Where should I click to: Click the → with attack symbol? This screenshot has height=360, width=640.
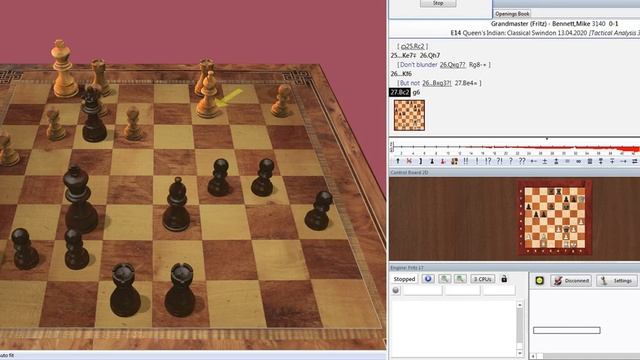[624, 161]
